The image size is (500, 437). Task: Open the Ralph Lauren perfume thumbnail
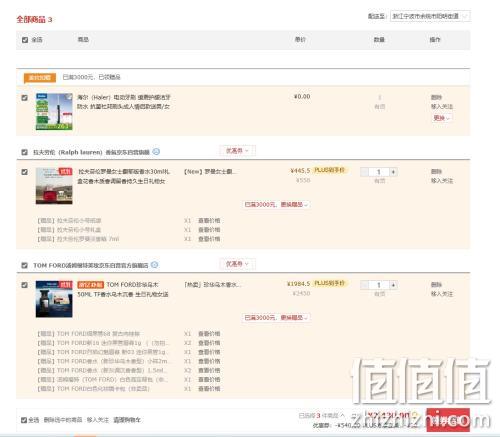[x=54, y=186]
